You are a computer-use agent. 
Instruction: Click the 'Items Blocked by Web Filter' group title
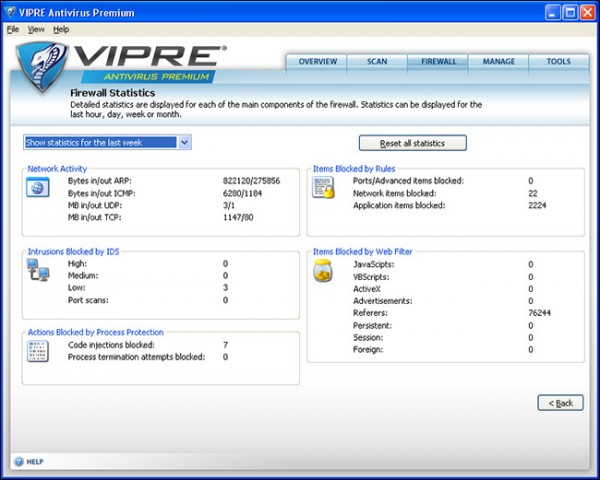[362, 251]
